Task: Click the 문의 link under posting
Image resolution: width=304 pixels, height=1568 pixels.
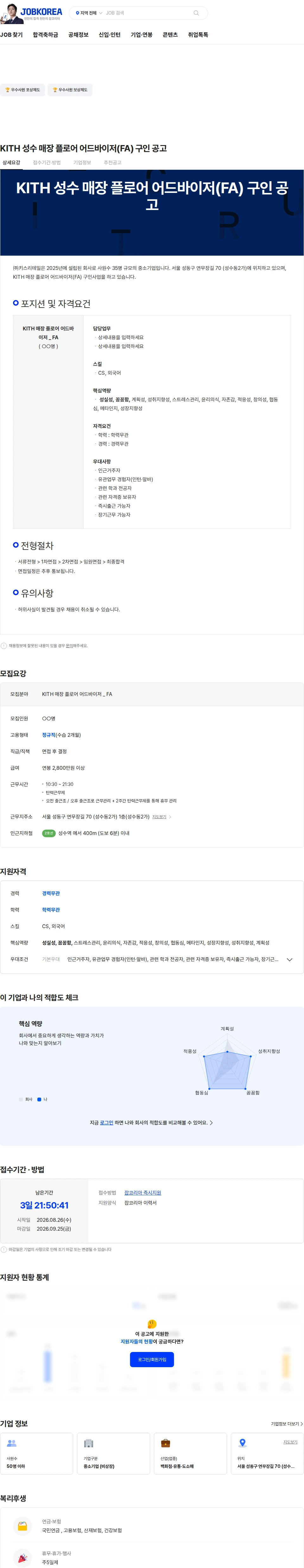Action: [x=69, y=646]
